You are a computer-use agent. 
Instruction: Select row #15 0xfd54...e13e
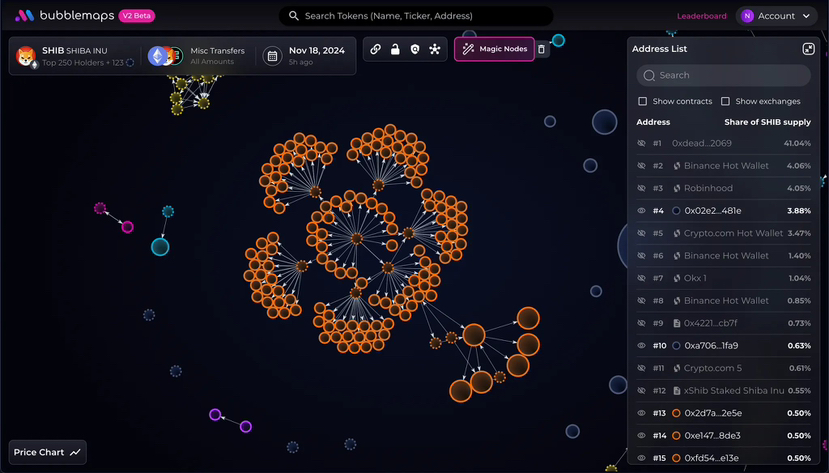click(723, 458)
